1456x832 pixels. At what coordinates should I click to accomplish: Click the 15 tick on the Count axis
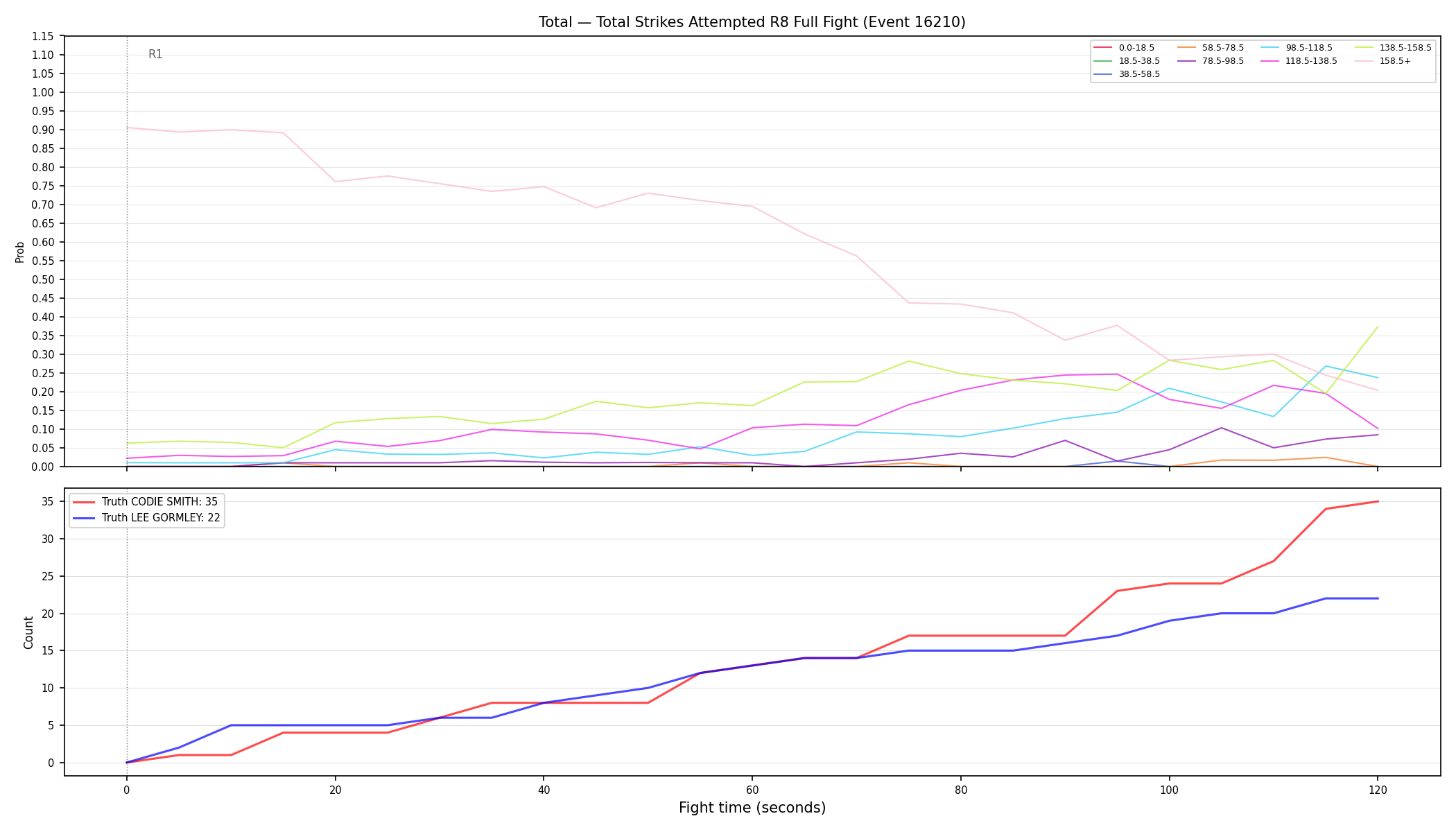(49, 651)
